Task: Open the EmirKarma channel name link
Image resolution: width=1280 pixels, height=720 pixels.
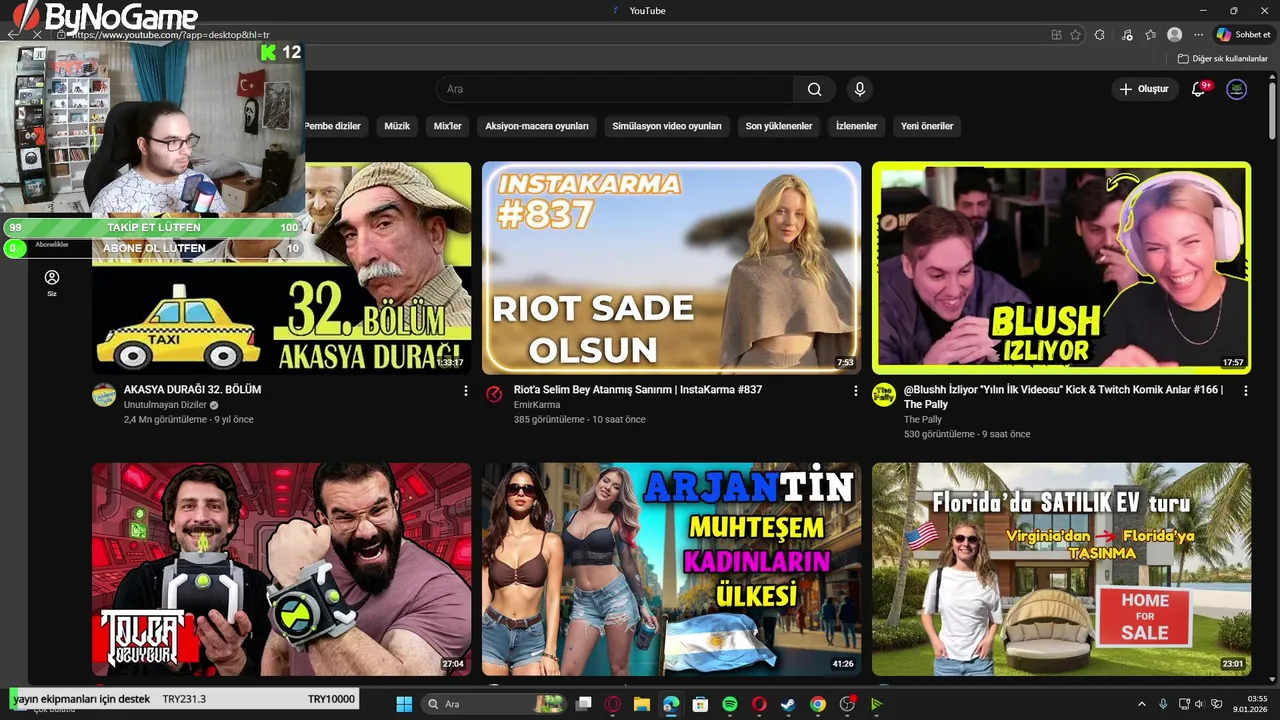Action: click(x=537, y=405)
